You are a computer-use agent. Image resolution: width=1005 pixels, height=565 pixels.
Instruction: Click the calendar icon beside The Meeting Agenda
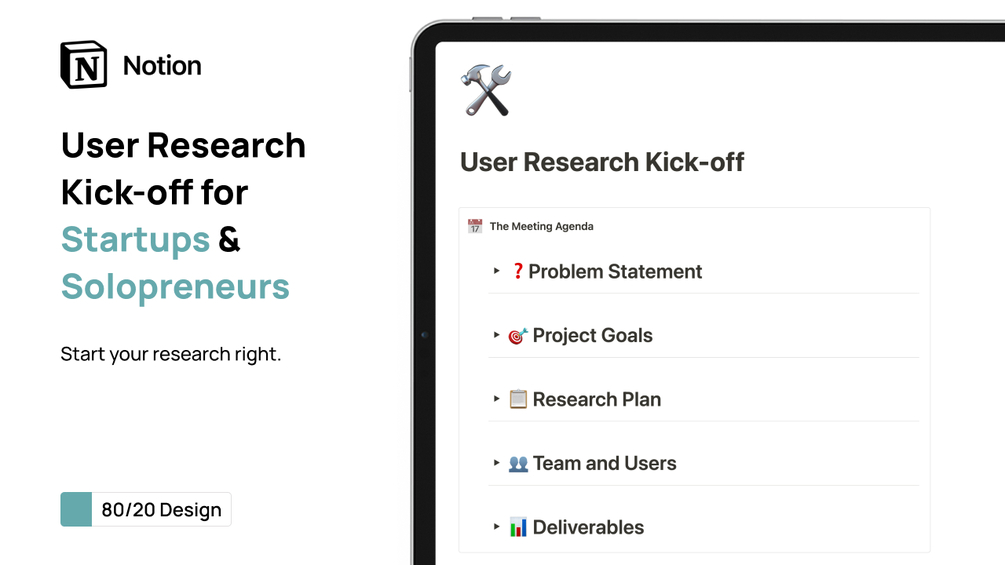[x=475, y=226]
